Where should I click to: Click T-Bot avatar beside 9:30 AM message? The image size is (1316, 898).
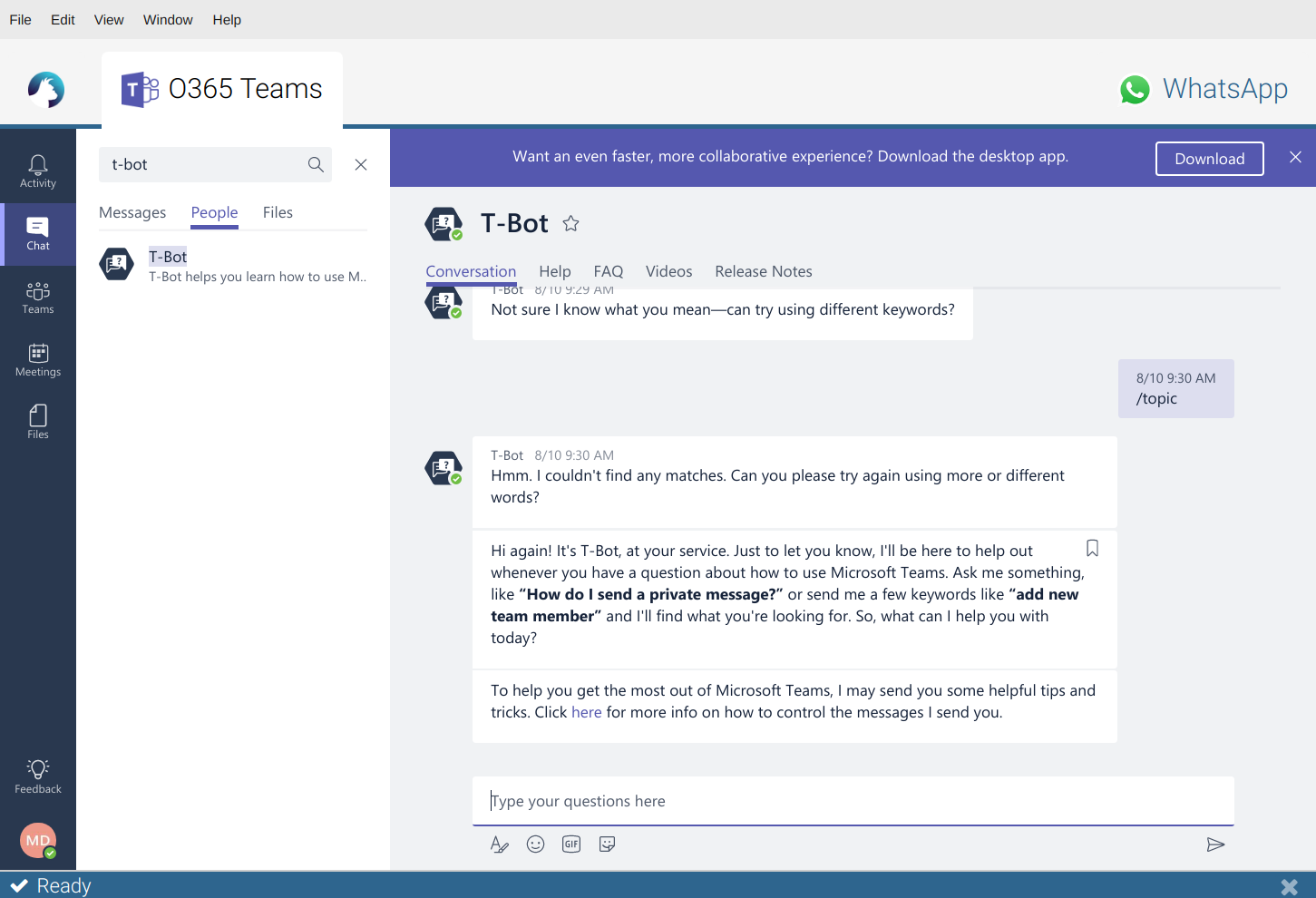pyautogui.click(x=444, y=468)
